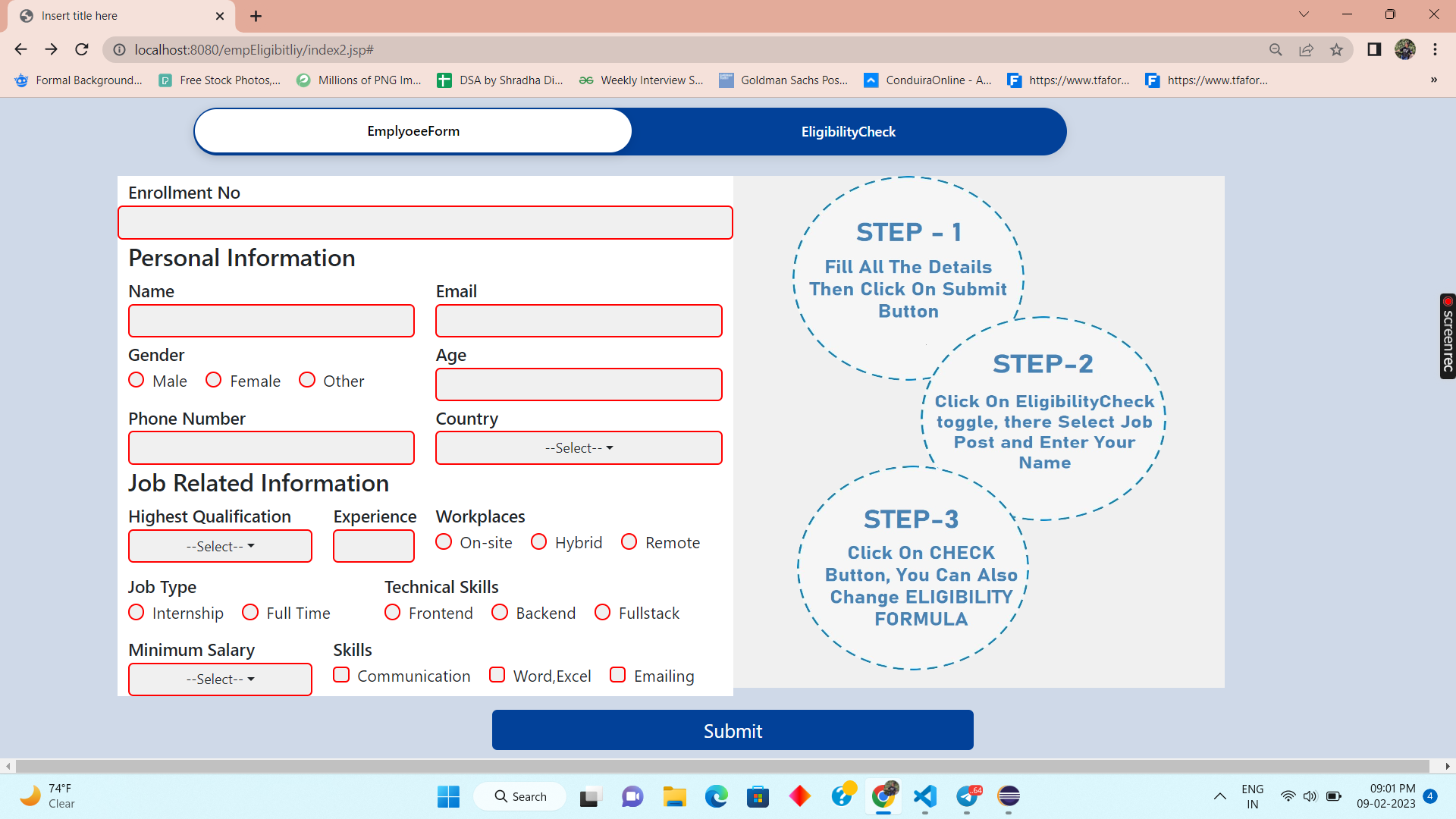This screenshot has width=1456, height=819.
Task: Open the Country select dropdown
Action: 579,448
